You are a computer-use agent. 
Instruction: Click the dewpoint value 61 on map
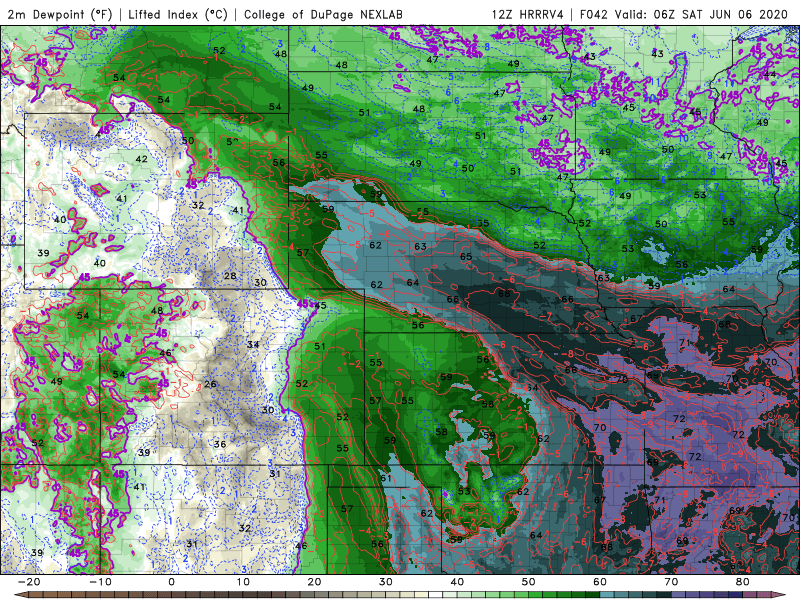pos(386,478)
